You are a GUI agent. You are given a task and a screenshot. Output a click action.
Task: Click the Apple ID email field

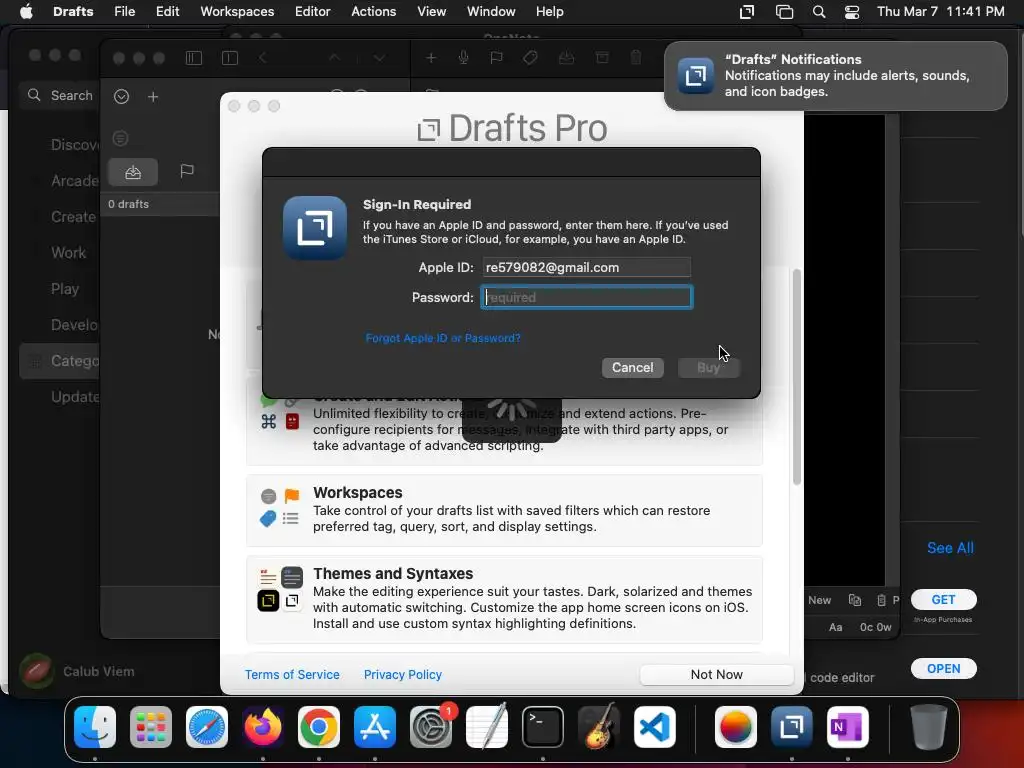click(x=586, y=267)
